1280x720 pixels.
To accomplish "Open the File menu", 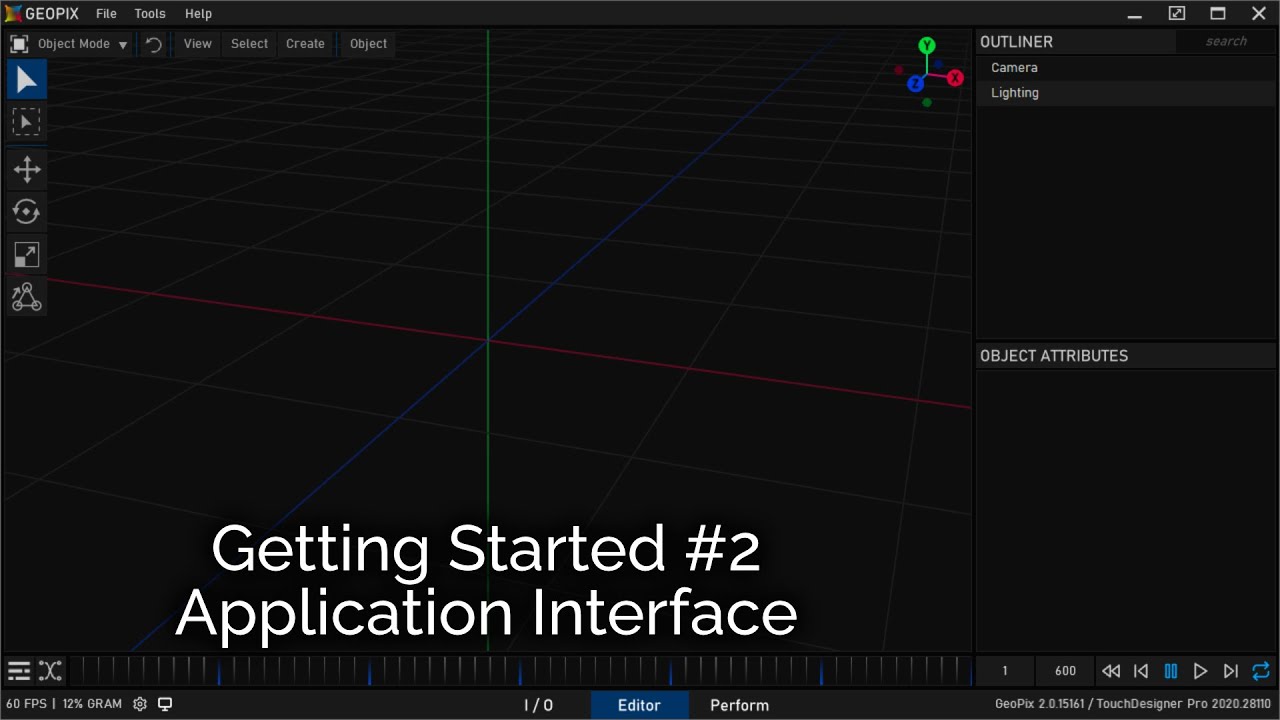I will click(x=106, y=14).
